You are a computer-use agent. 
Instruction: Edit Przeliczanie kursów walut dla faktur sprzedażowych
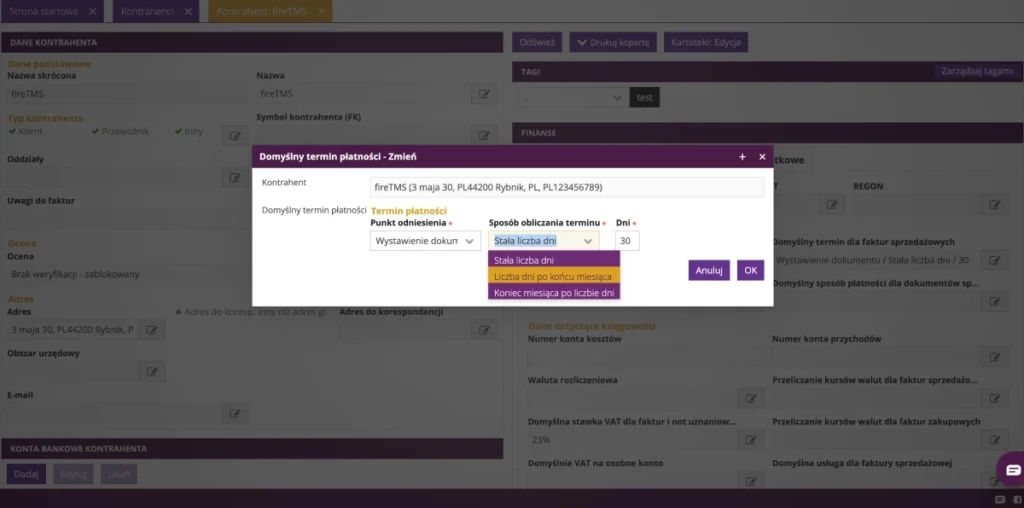[x=994, y=398]
